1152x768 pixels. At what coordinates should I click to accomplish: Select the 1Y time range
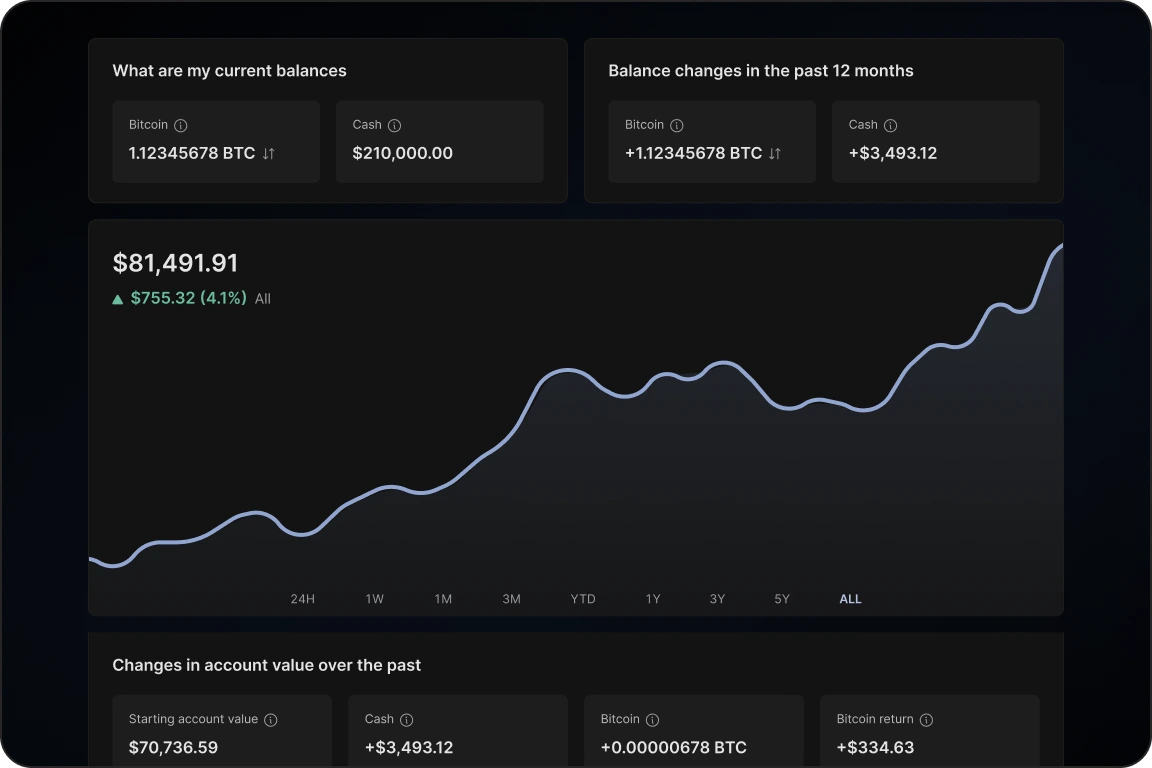653,599
